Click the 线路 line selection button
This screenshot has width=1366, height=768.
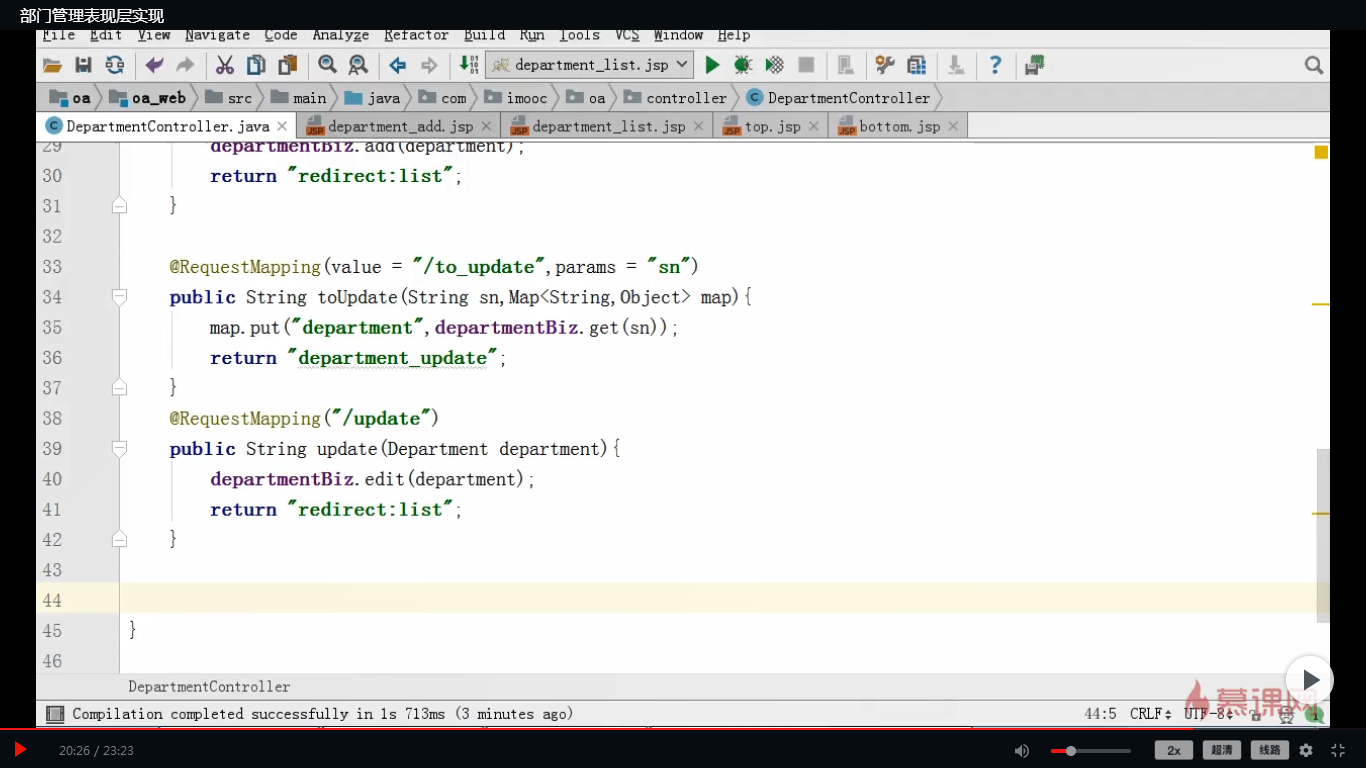[x=1269, y=750]
